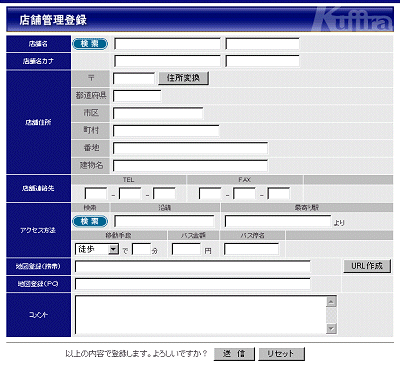Screen dimensions: 400x368
Task: Click the 番地 street number input field
Action: [x=190, y=148]
